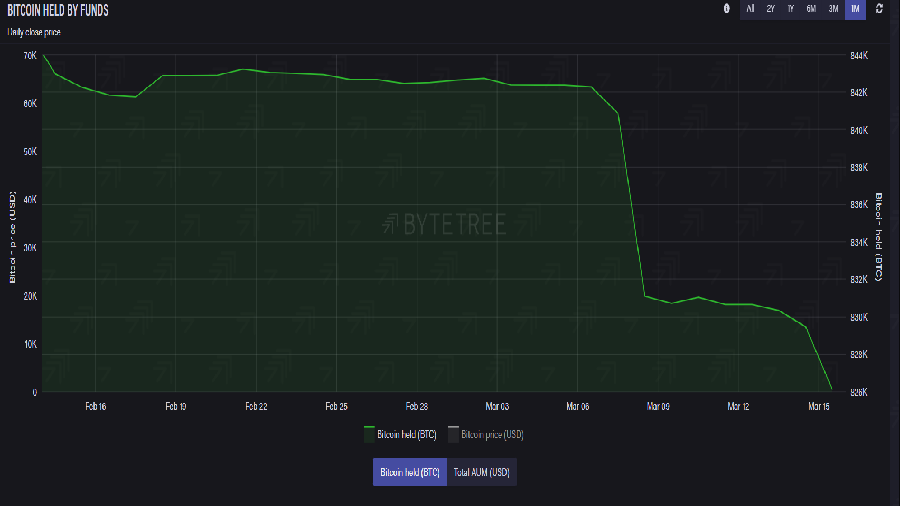900x506 pixels.
Task: Click the ByteTree watermark logo in chart center
Action: pyautogui.click(x=445, y=224)
